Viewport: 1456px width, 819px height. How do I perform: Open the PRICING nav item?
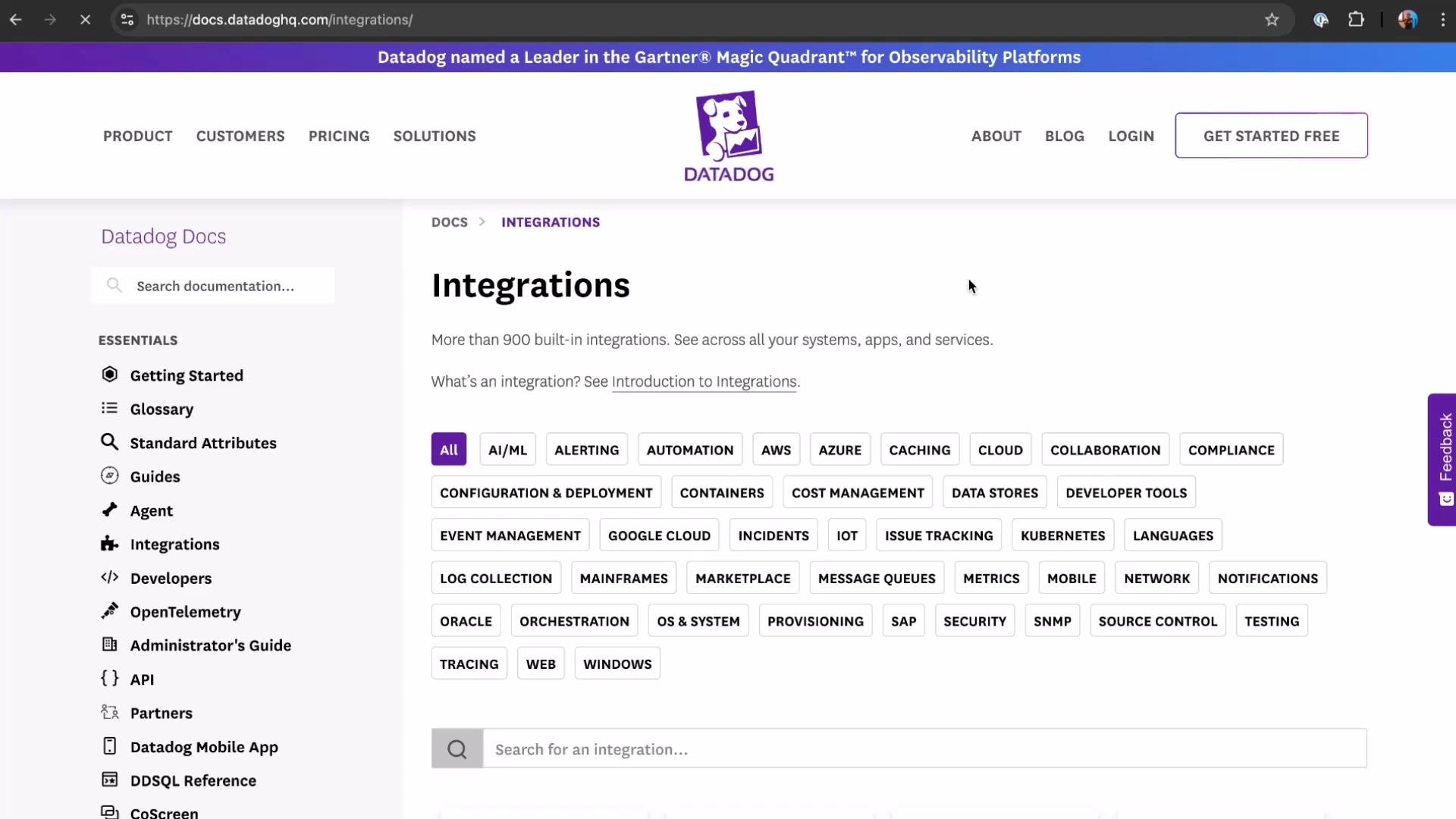point(339,136)
